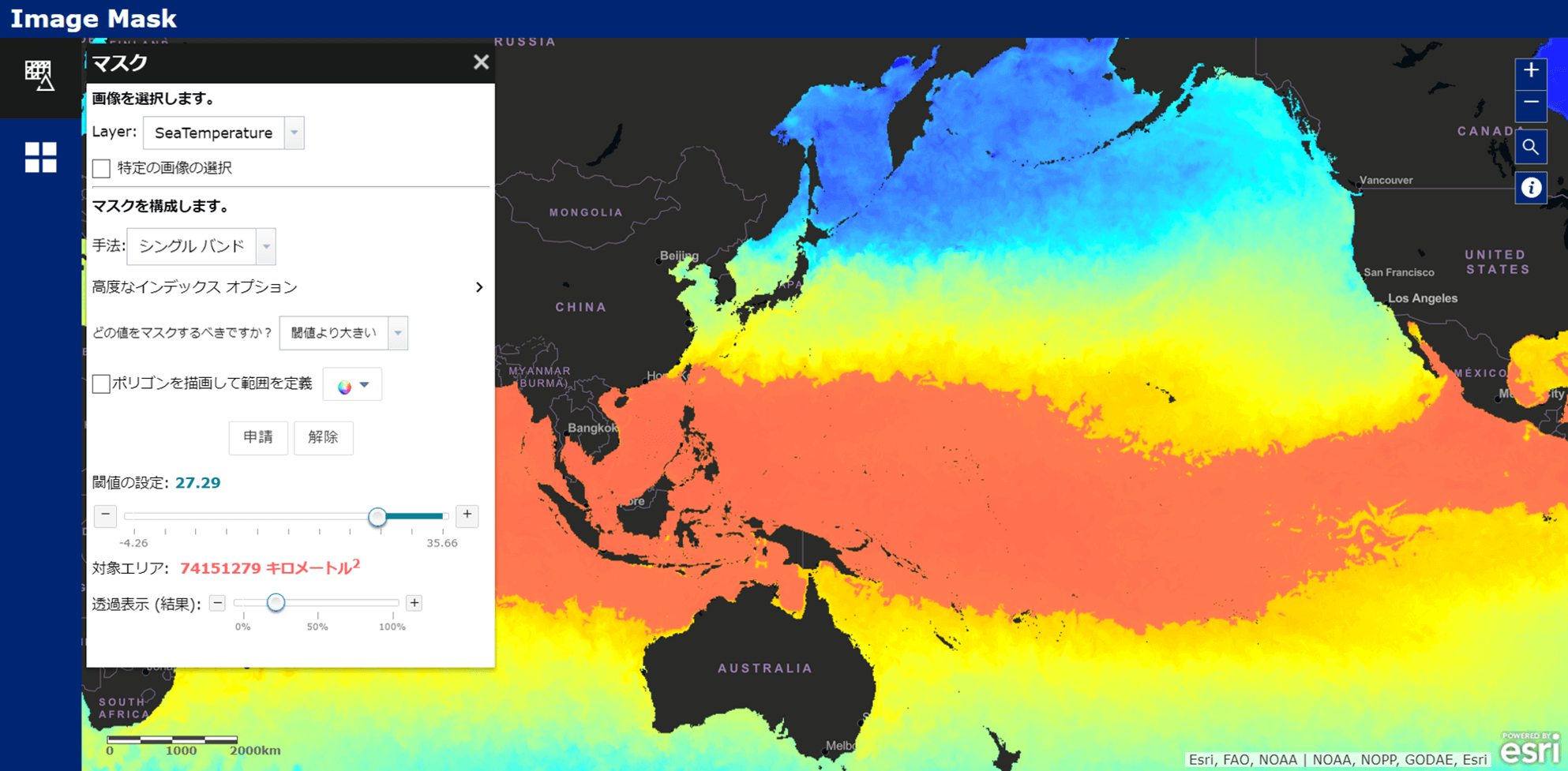Viewport: 1568px width, 771px height.
Task: Zoom out on the map
Action: click(x=1530, y=103)
